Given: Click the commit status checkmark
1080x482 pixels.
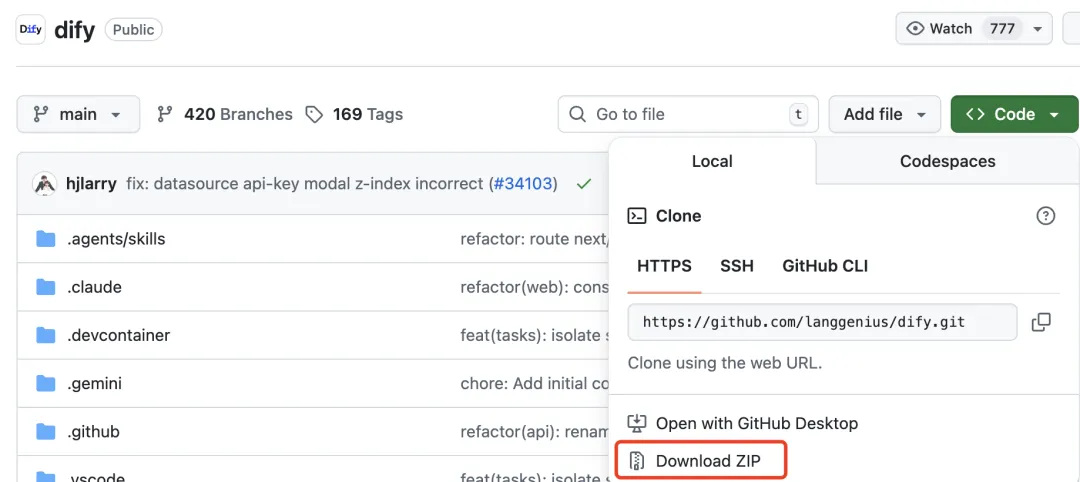Looking at the screenshot, I should click(584, 184).
